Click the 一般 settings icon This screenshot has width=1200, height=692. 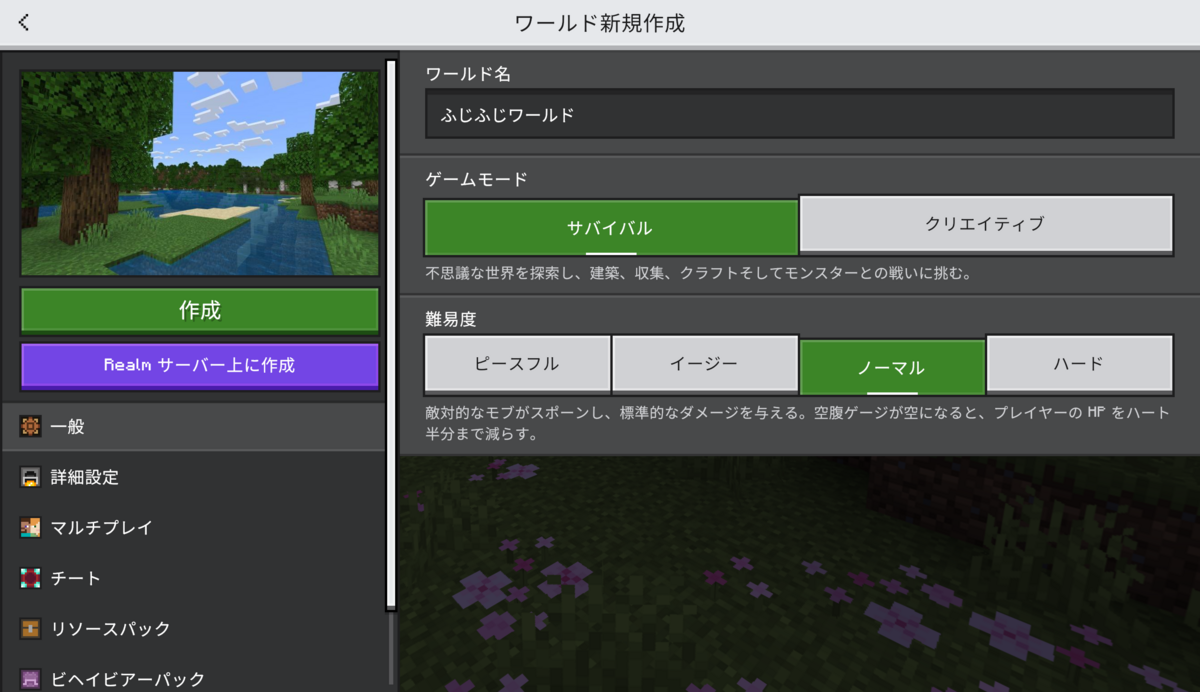click(31, 427)
